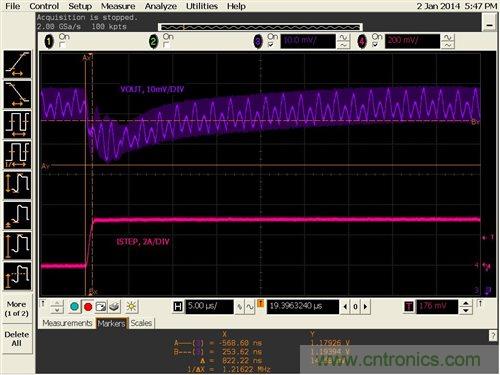500x375 pixels.
Task: Enable channel 1 On checkbox
Action: click(62, 44)
